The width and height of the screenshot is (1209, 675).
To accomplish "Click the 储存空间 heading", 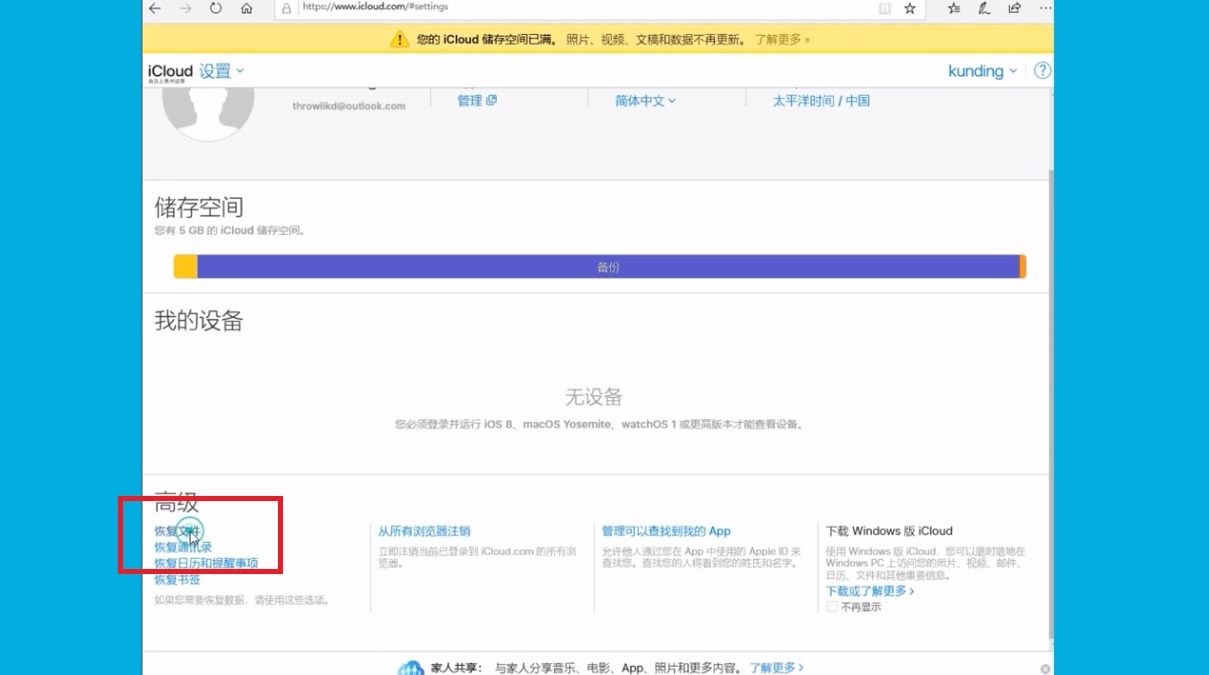I will click(199, 207).
